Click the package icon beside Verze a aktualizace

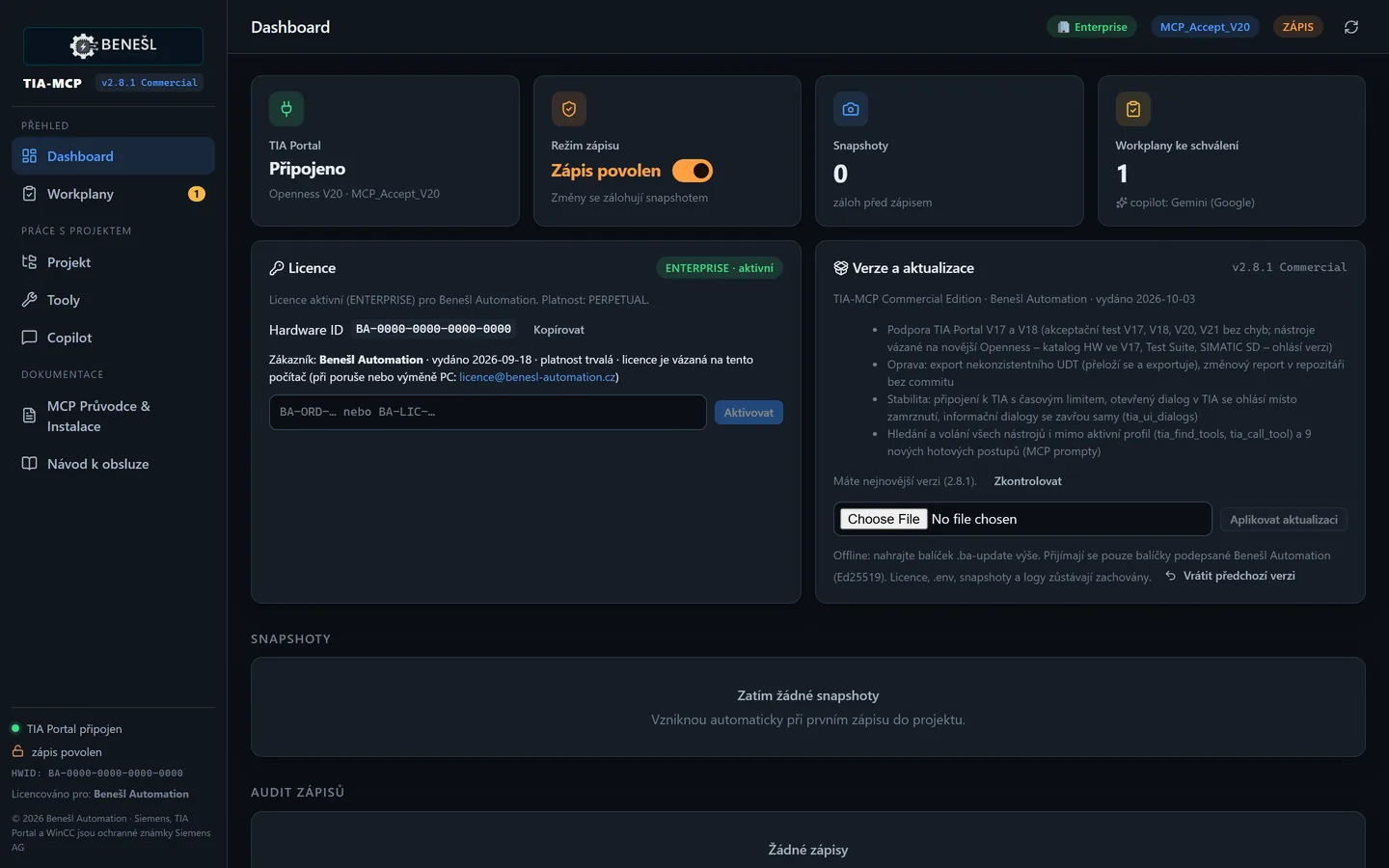pos(841,268)
